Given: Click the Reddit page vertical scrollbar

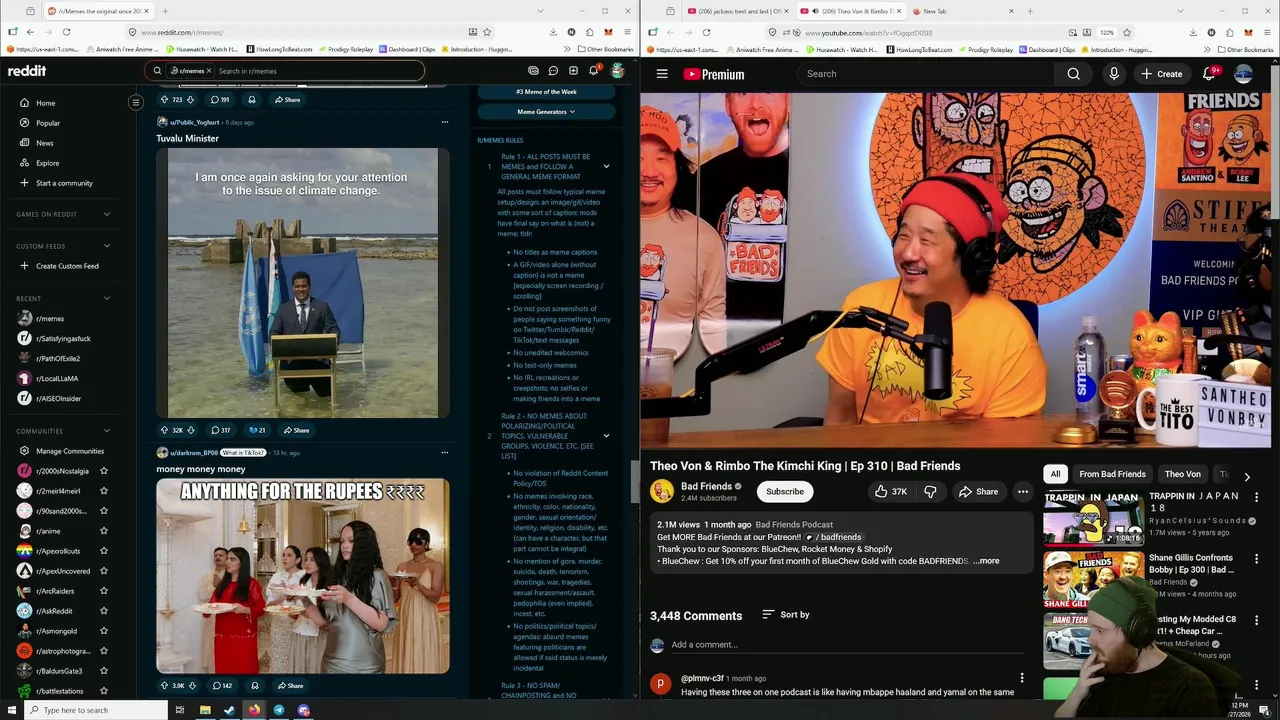Looking at the screenshot, I should pos(634,482).
